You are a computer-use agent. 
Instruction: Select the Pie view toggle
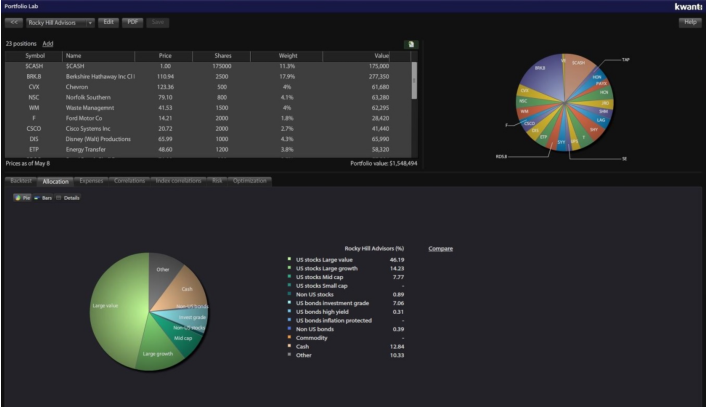(23, 198)
